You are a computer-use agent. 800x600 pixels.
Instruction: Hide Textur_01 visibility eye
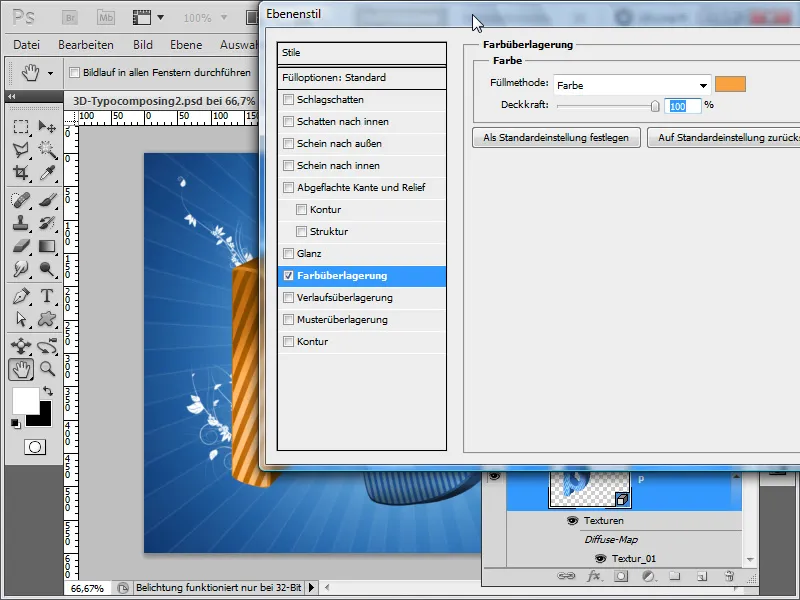point(601,559)
